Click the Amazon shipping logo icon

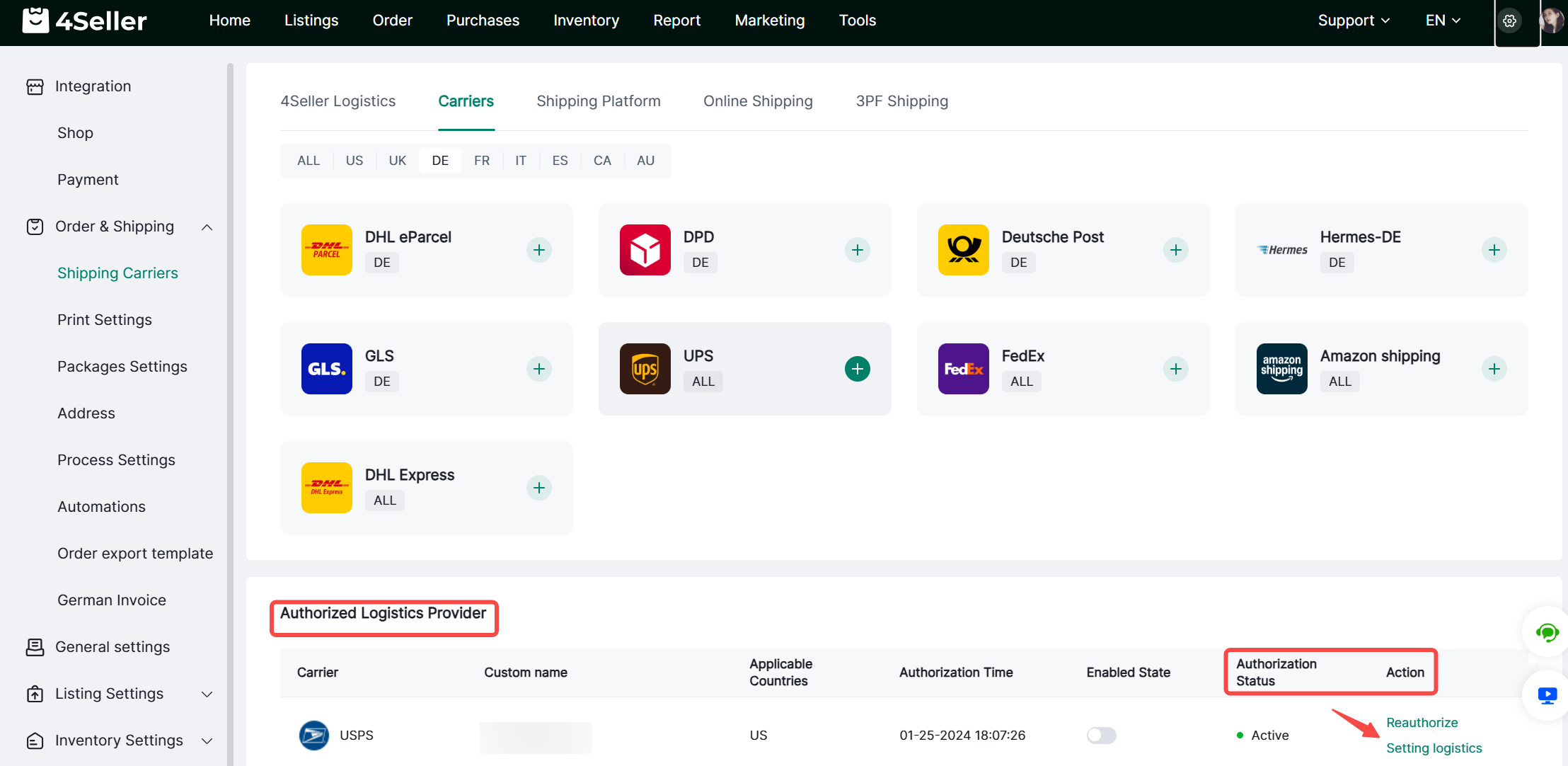1281,369
